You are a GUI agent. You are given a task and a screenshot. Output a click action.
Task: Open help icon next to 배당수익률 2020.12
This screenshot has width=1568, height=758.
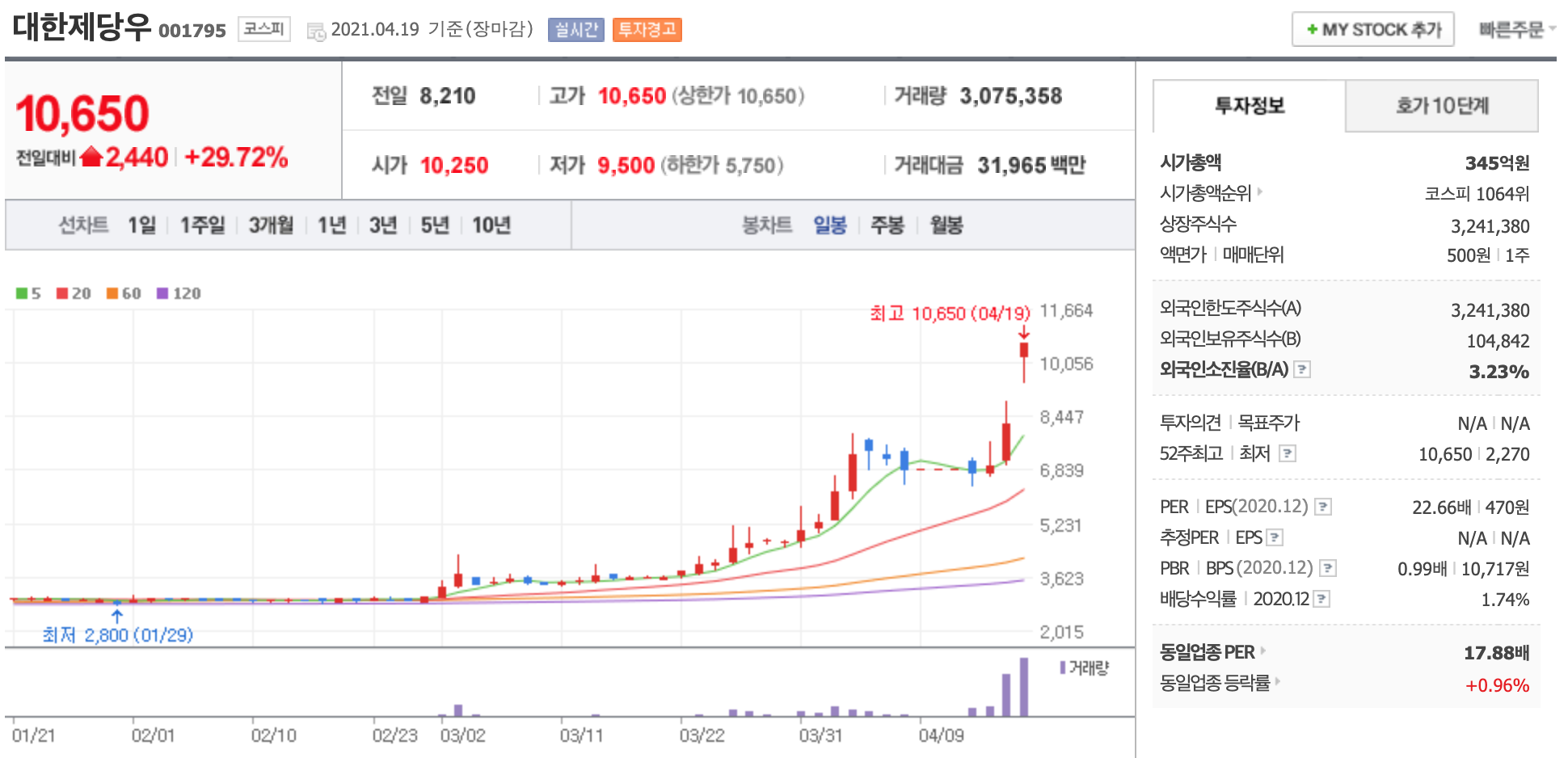(1321, 599)
